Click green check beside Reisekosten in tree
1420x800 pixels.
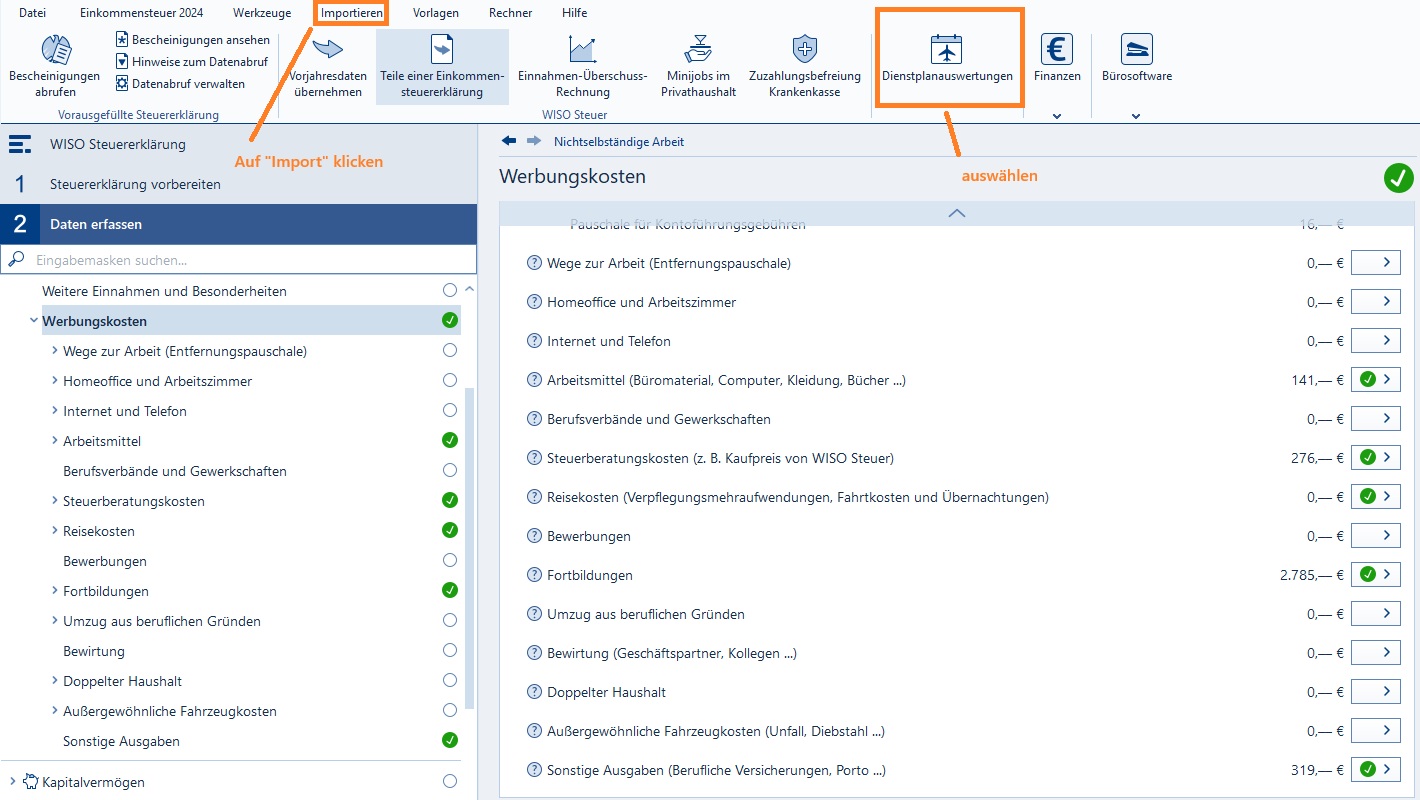[x=450, y=531]
